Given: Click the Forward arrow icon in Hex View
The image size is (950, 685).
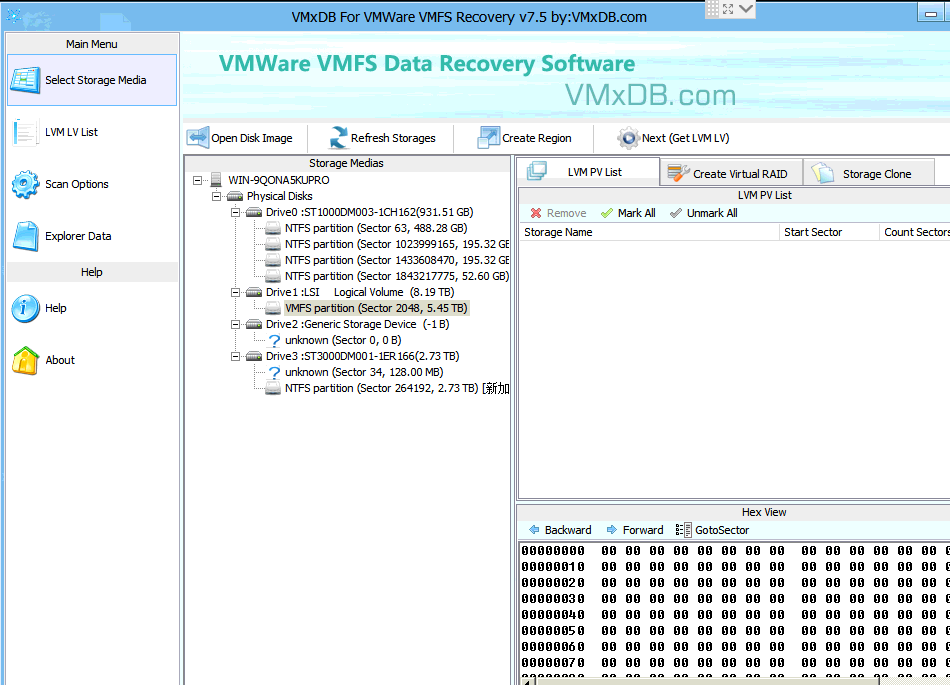Looking at the screenshot, I should point(612,530).
